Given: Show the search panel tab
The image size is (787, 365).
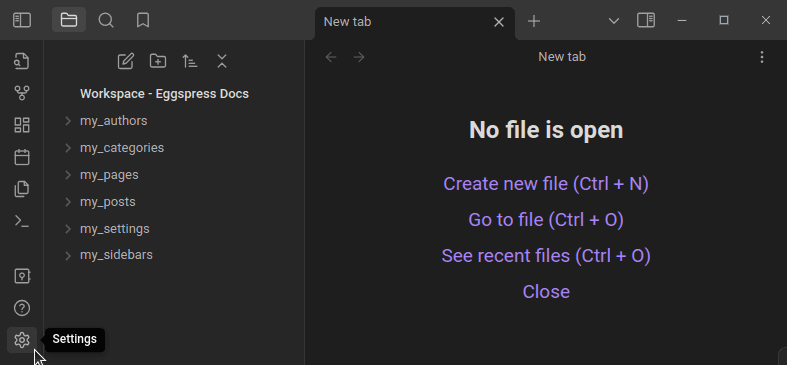Looking at the screenshot, I should coord(106,20).
